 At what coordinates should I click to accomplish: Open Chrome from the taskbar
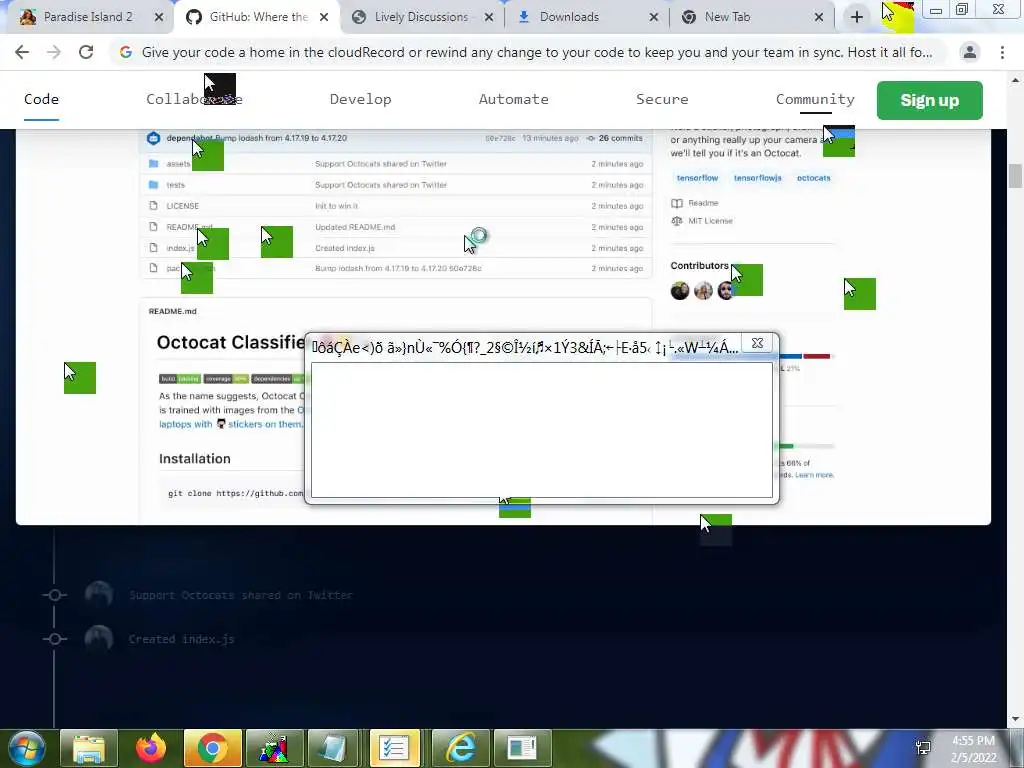click(213, 748)
